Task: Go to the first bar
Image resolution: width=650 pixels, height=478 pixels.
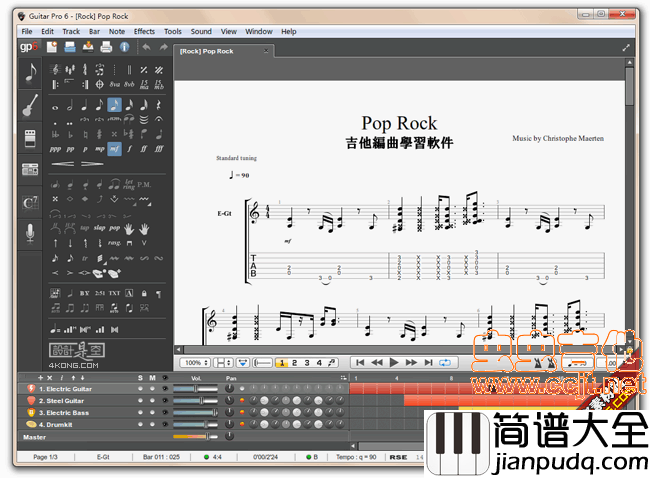Action: (x=360, y=363)
